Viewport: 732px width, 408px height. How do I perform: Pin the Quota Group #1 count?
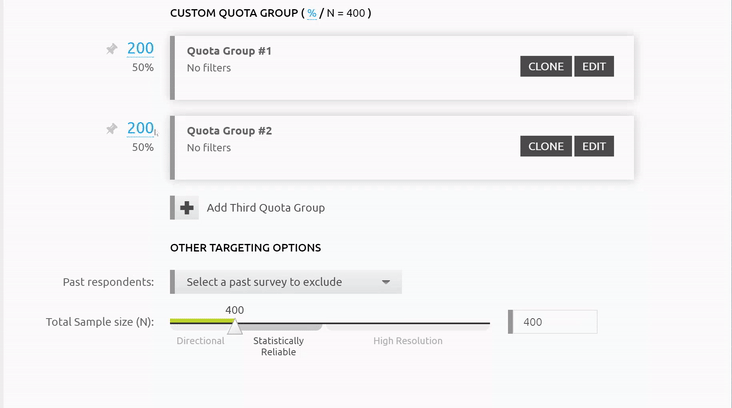pyautogui.click(x=112, y=49)
